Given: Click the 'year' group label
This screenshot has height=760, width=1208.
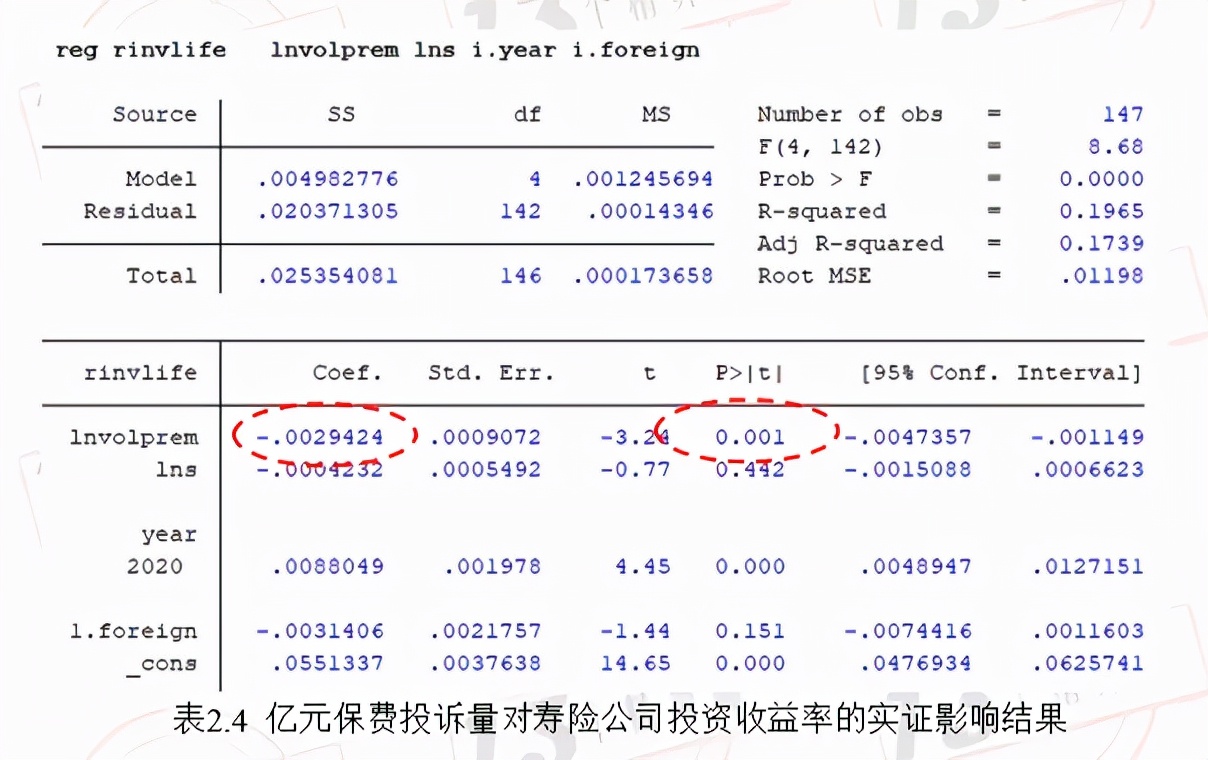Looking at the screenshot, I should 169,534.
